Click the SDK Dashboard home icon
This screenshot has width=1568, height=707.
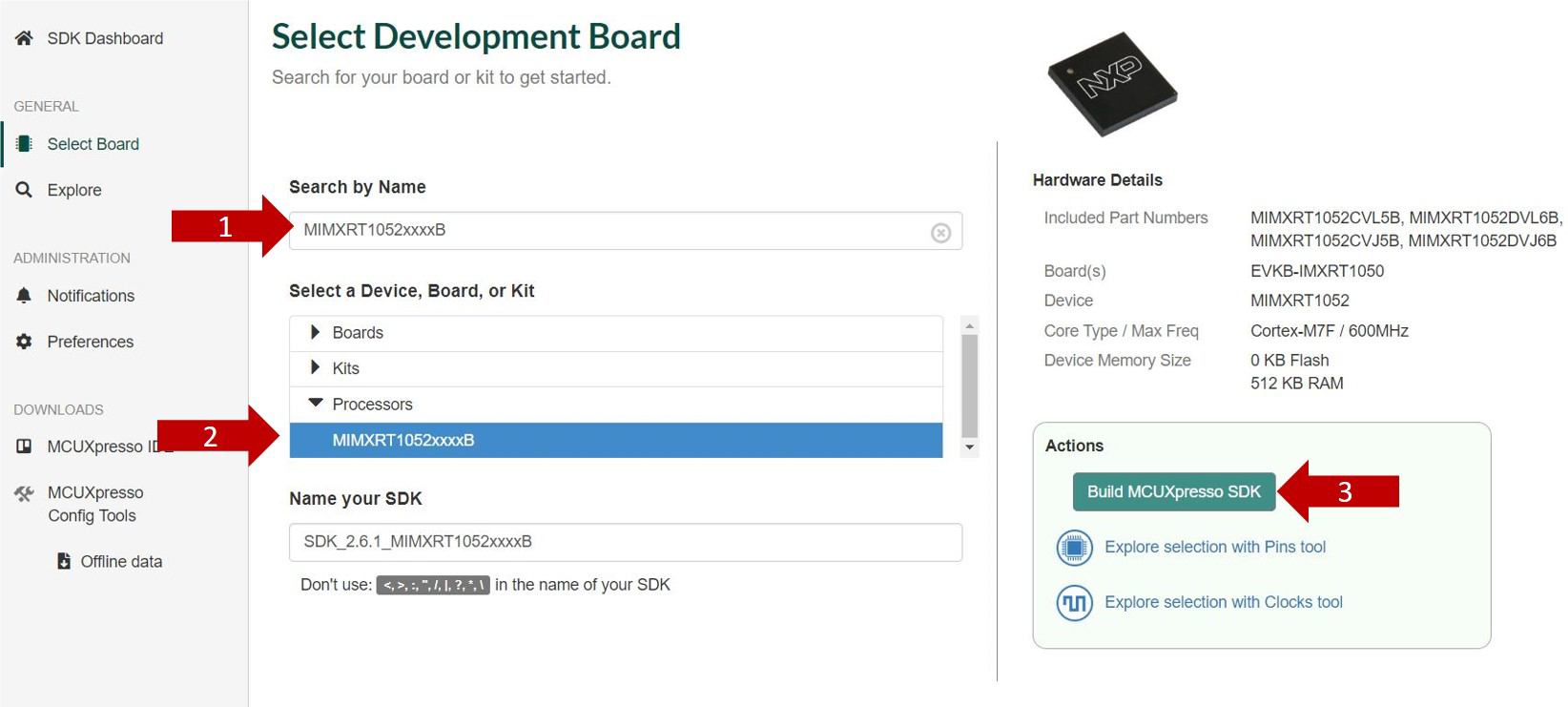coord(24,38)
